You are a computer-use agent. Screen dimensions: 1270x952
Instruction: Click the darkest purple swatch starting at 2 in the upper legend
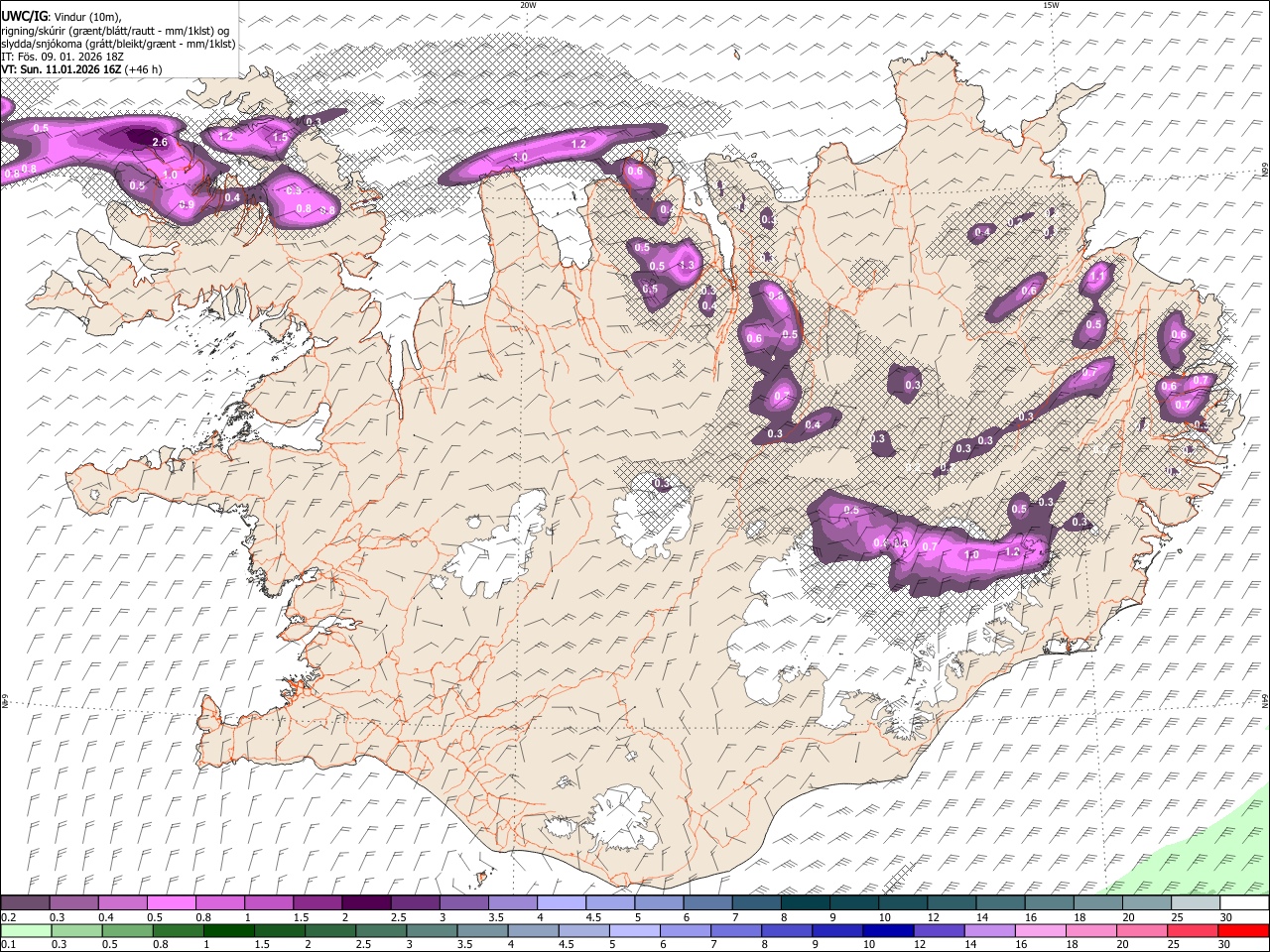tap(365, 903)
